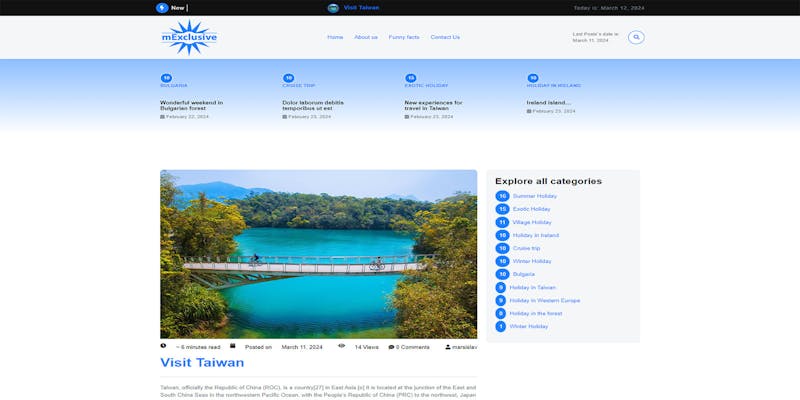The width and height of the screenshot is (800, 400).
Task: Click the 14 Views counter text
Action: (x=367, y=347)
